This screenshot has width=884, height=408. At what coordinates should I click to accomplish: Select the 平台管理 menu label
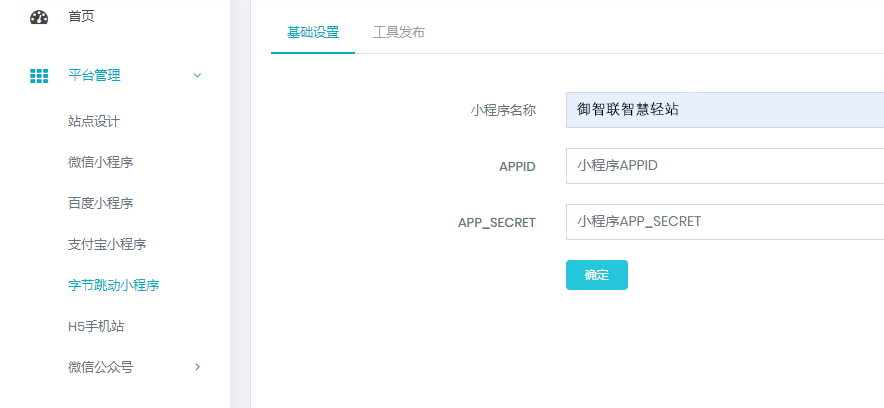(94, 75)
